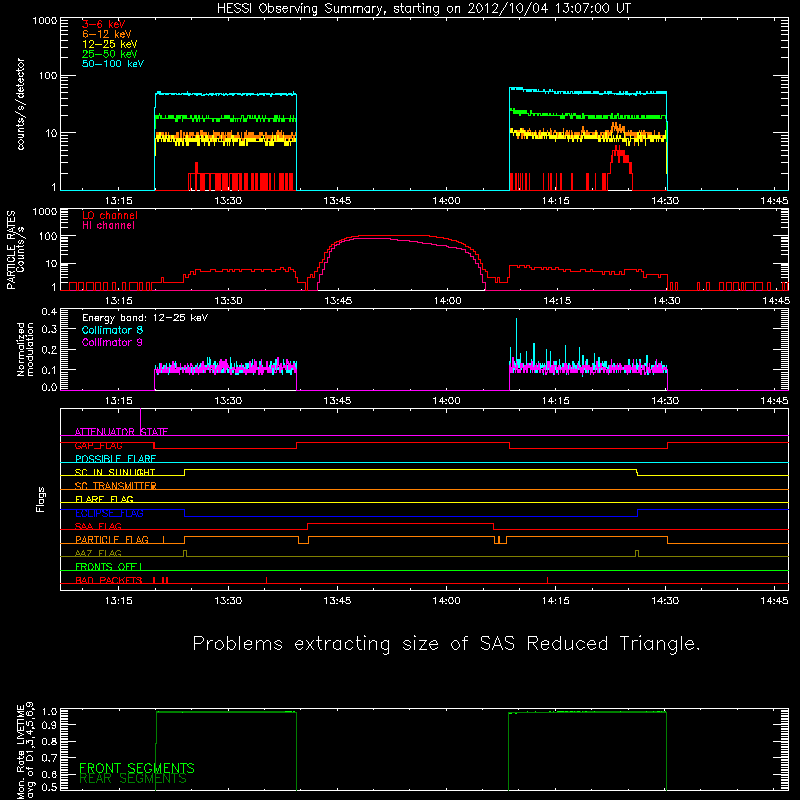
Task: Click the PARTICLE RATES Counts/s axis label
Action: [x=15, y=250]
